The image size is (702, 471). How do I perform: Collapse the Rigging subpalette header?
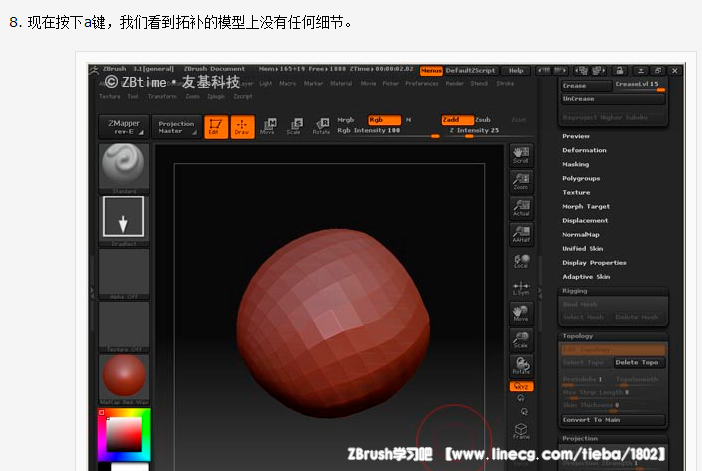coord(612,291)
